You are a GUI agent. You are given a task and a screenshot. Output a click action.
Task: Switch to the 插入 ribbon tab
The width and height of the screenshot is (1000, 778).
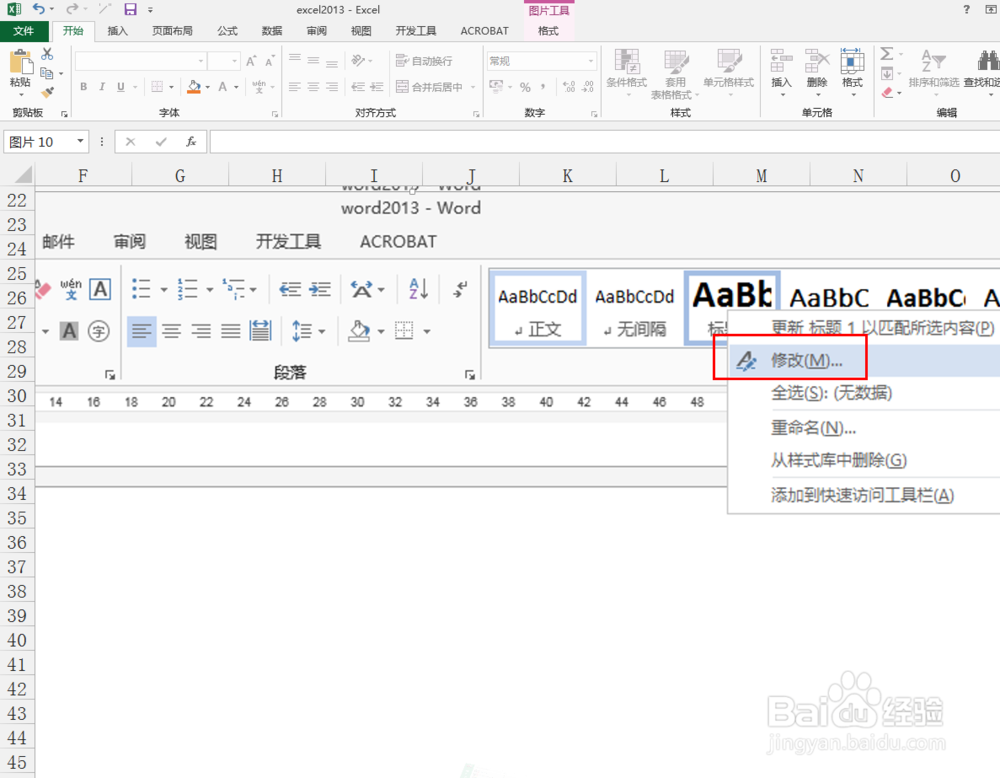tap(117, 31)
